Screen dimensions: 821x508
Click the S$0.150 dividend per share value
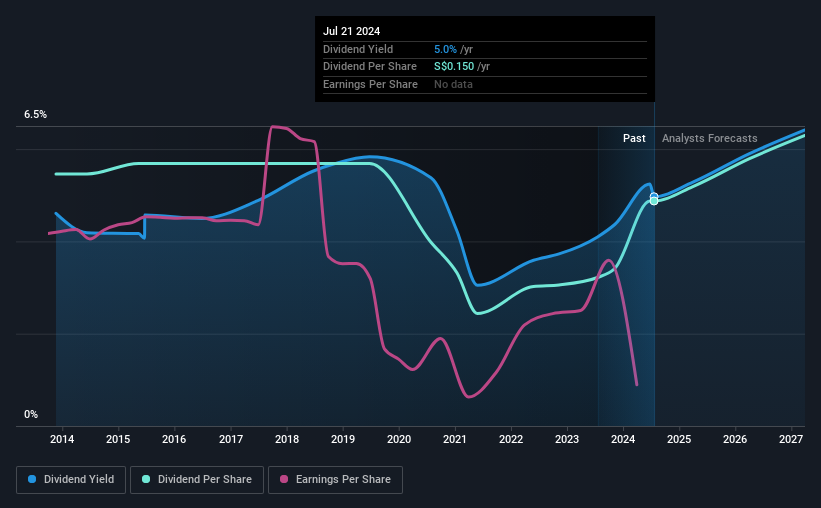(x=454, y=67)
